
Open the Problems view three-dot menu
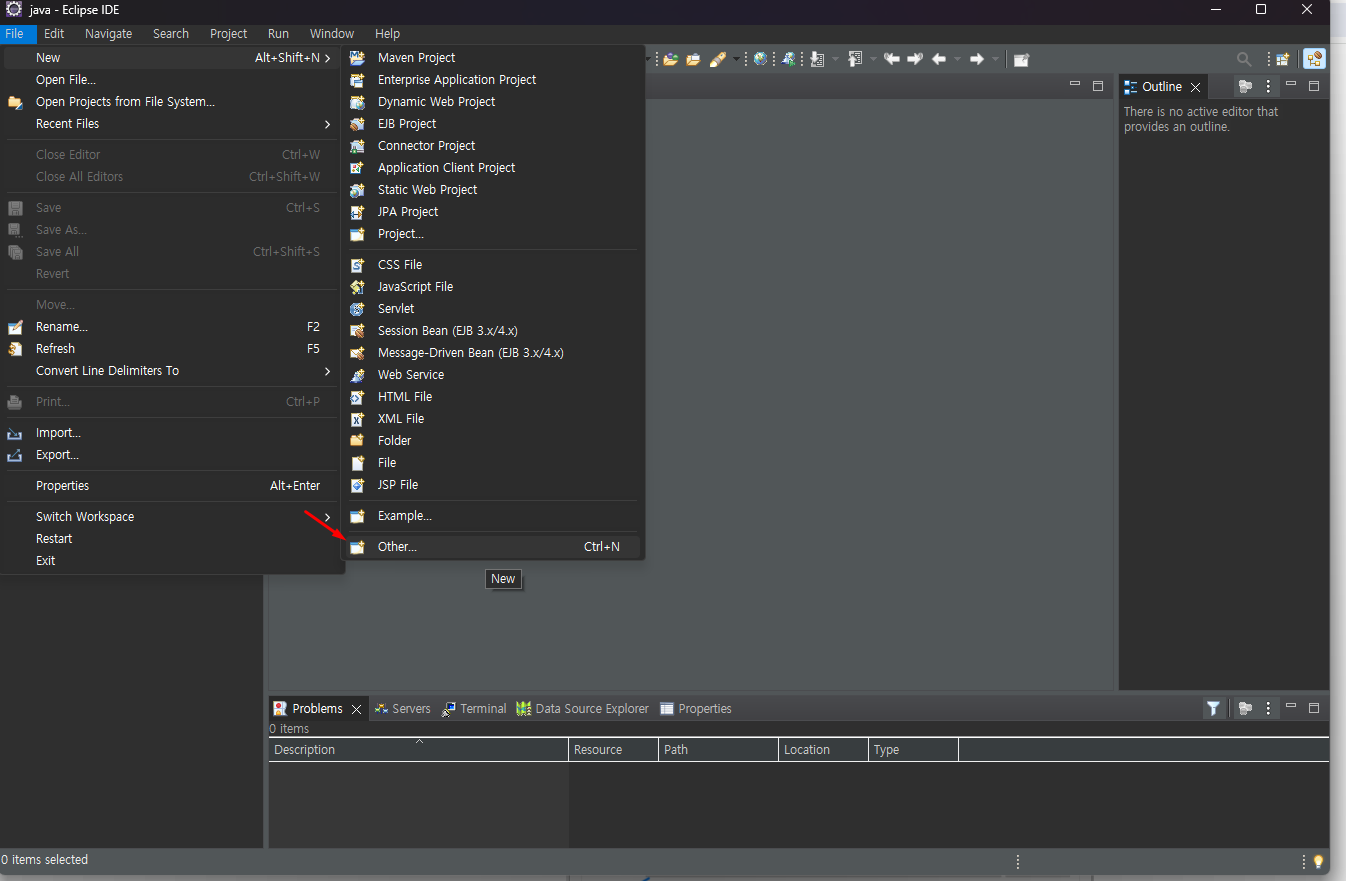pos(1268,708)
